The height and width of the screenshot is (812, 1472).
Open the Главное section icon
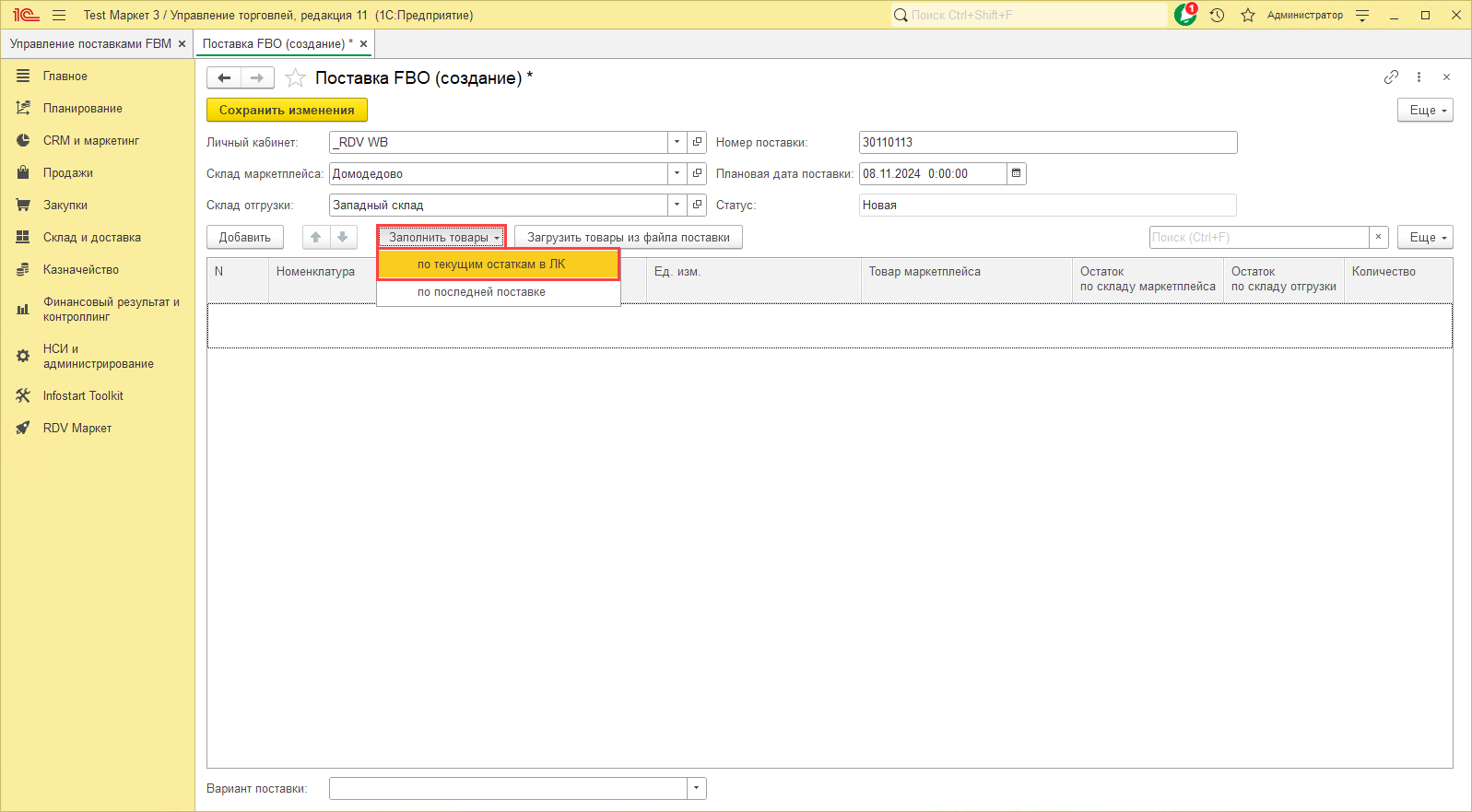(23, 76)
